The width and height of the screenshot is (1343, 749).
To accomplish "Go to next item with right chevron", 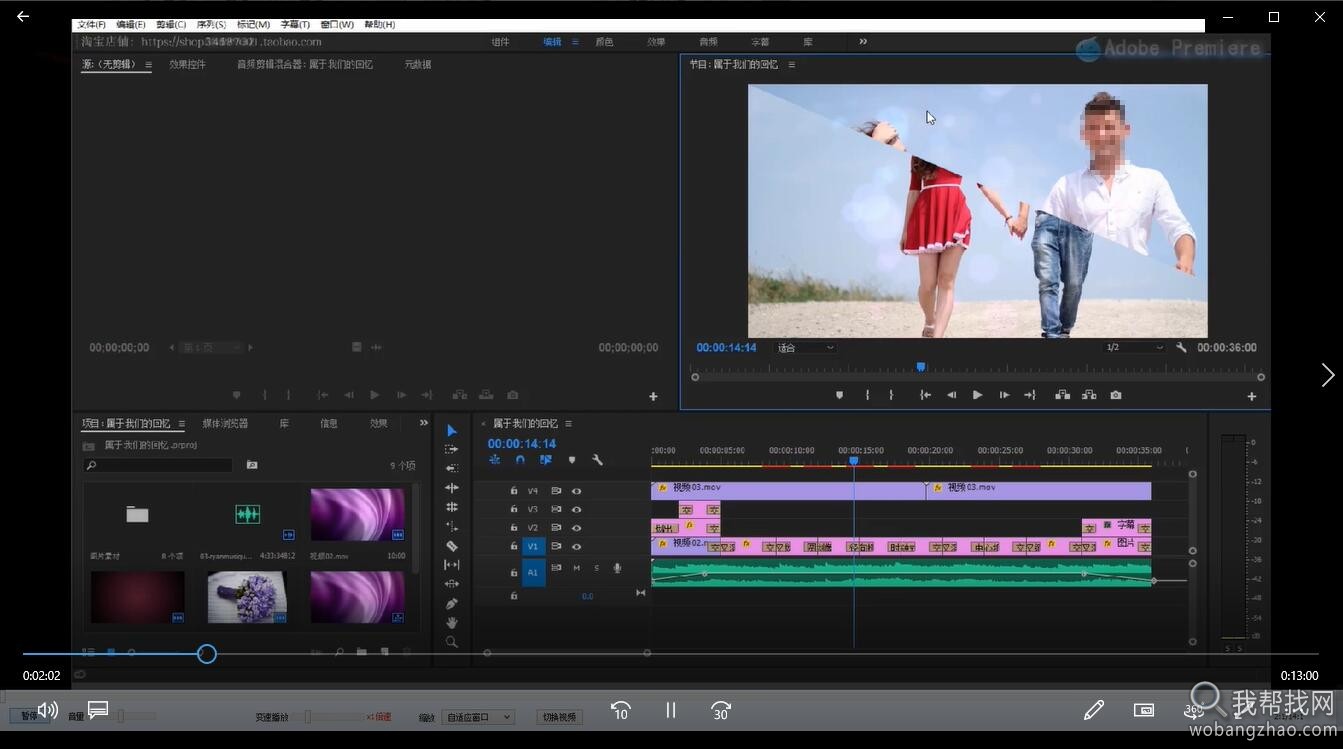I will pyautogui.click(x=1327, y=375).
